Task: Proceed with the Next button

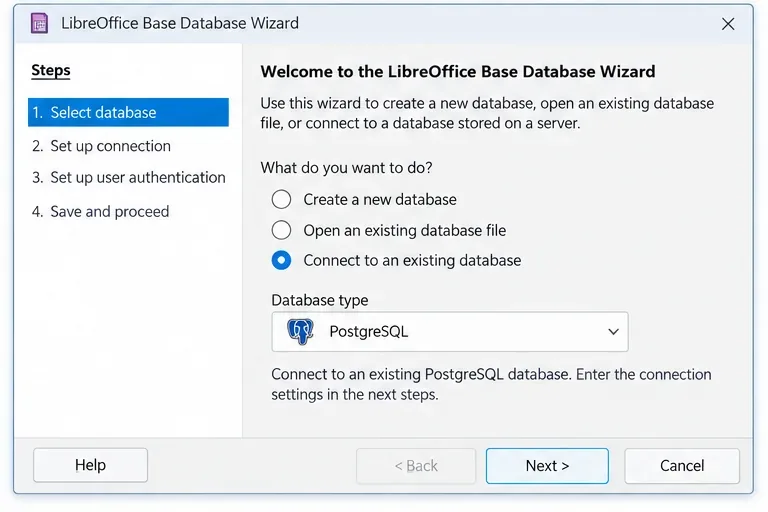Action: [547, 465]
